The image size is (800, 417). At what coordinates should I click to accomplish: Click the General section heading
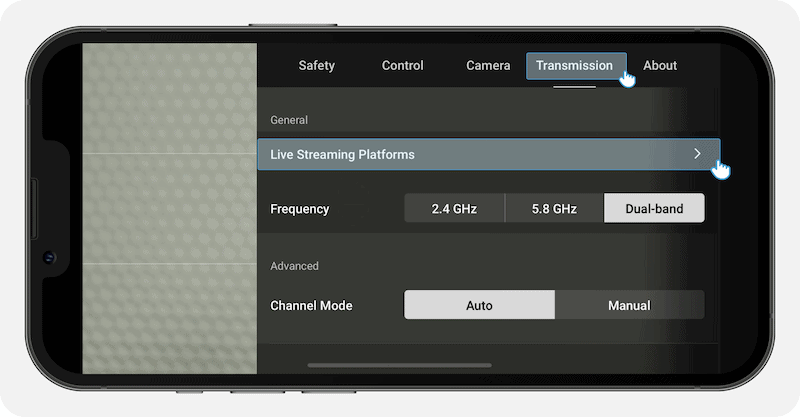[x=289, y=120]
